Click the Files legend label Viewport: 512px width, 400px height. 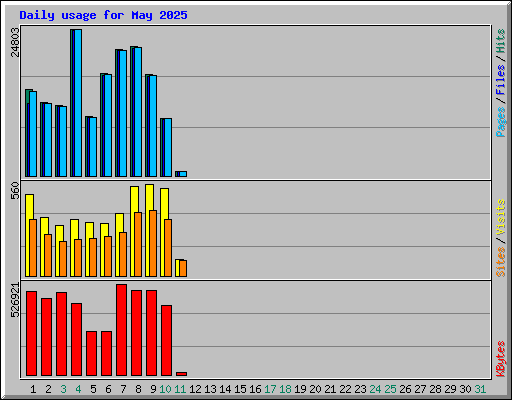(501, 79)
